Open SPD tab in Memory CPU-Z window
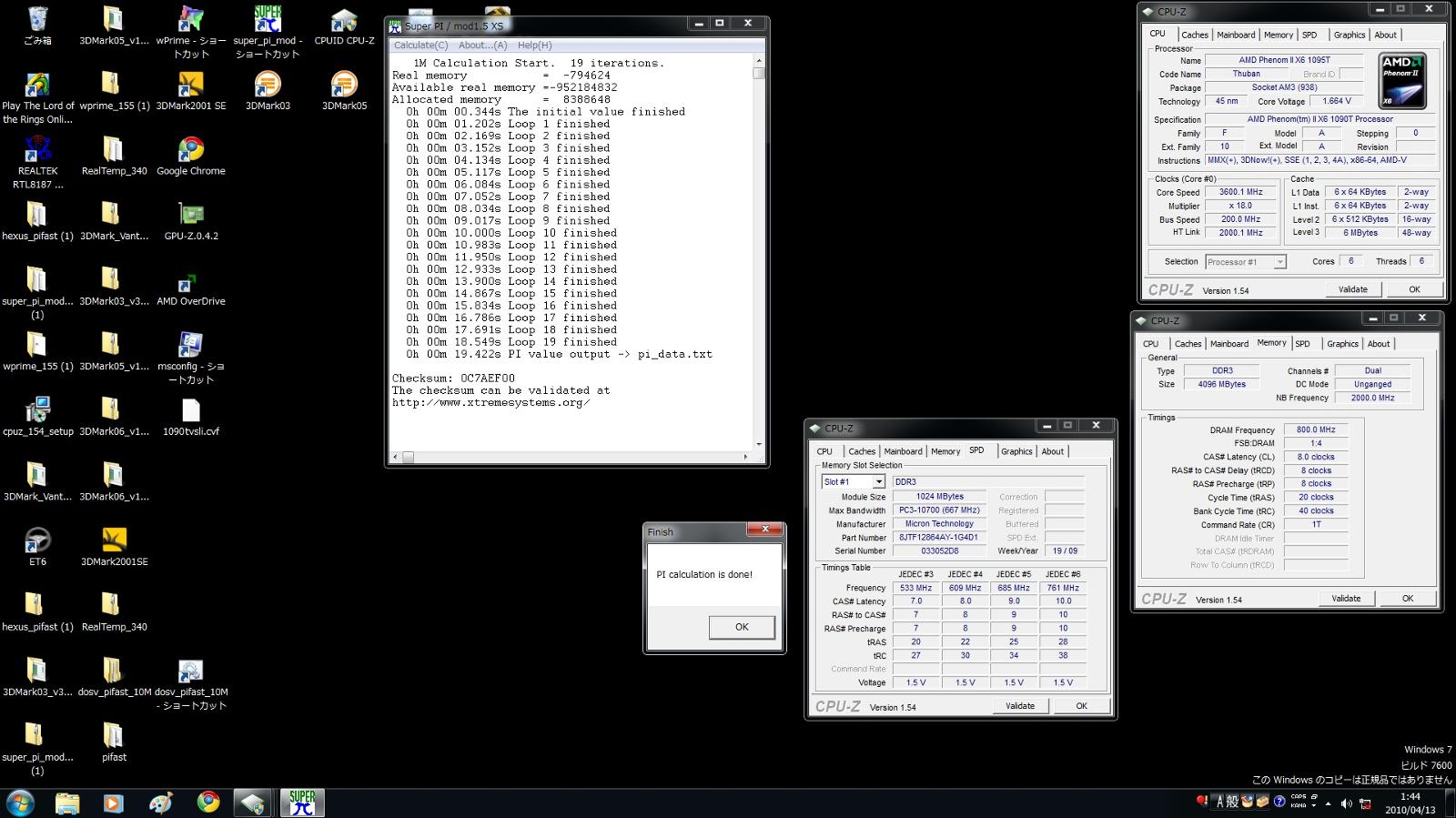The width and height of the screenshot is (1456, 818). click(1302, 344)
